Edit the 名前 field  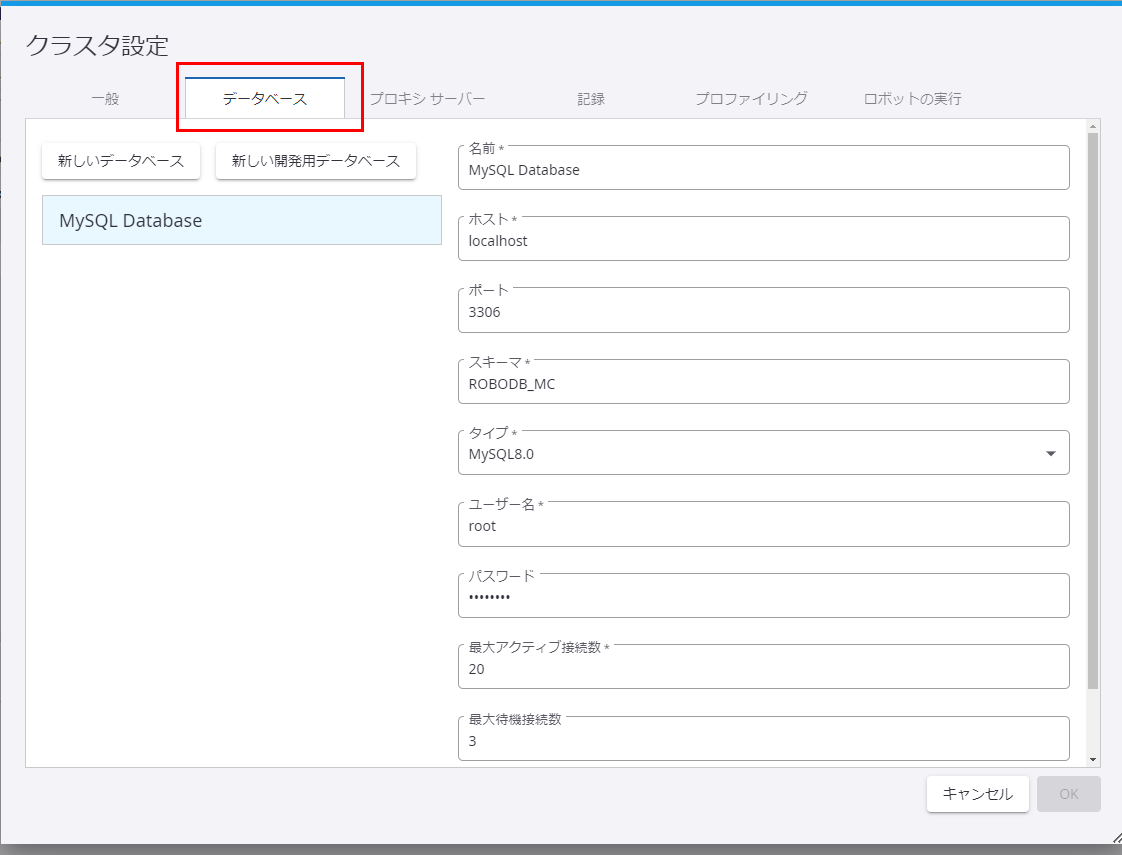(764, 168)
